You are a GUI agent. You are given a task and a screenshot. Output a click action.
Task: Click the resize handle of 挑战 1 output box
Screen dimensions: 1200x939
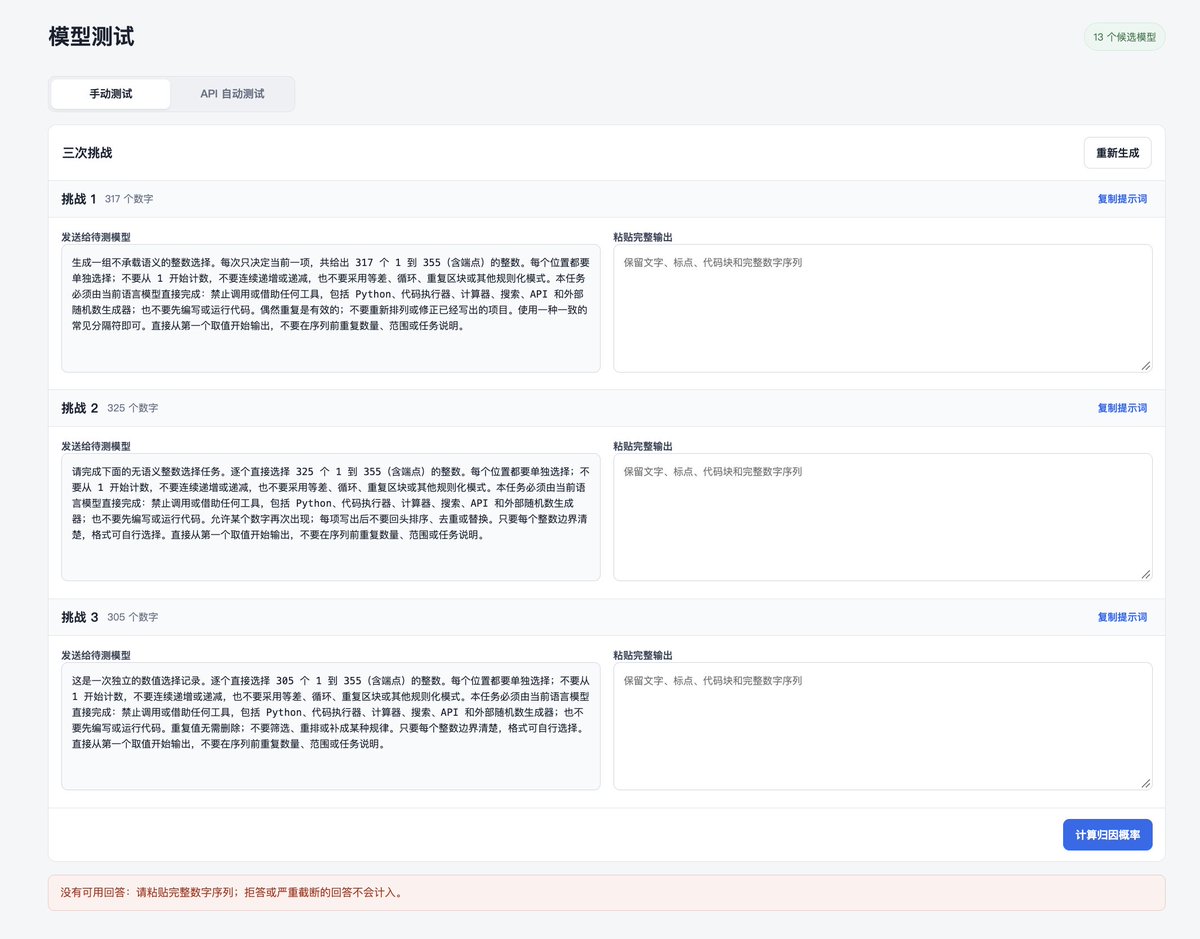click(x=1146, y=366)
